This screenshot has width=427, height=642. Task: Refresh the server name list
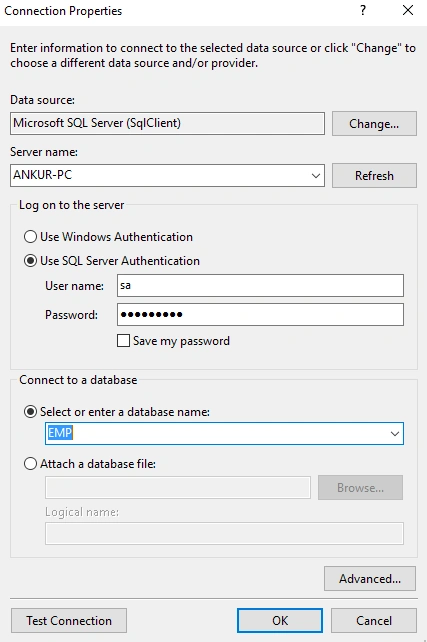click(374, 176)
